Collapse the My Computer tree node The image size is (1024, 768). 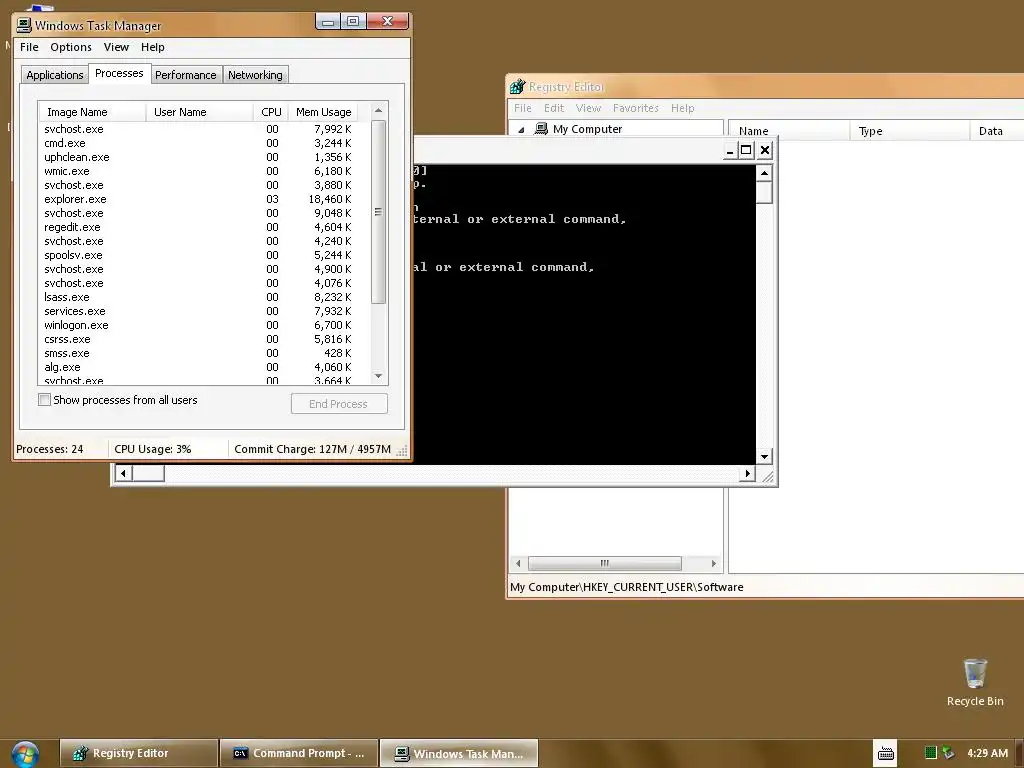point(521,129)
